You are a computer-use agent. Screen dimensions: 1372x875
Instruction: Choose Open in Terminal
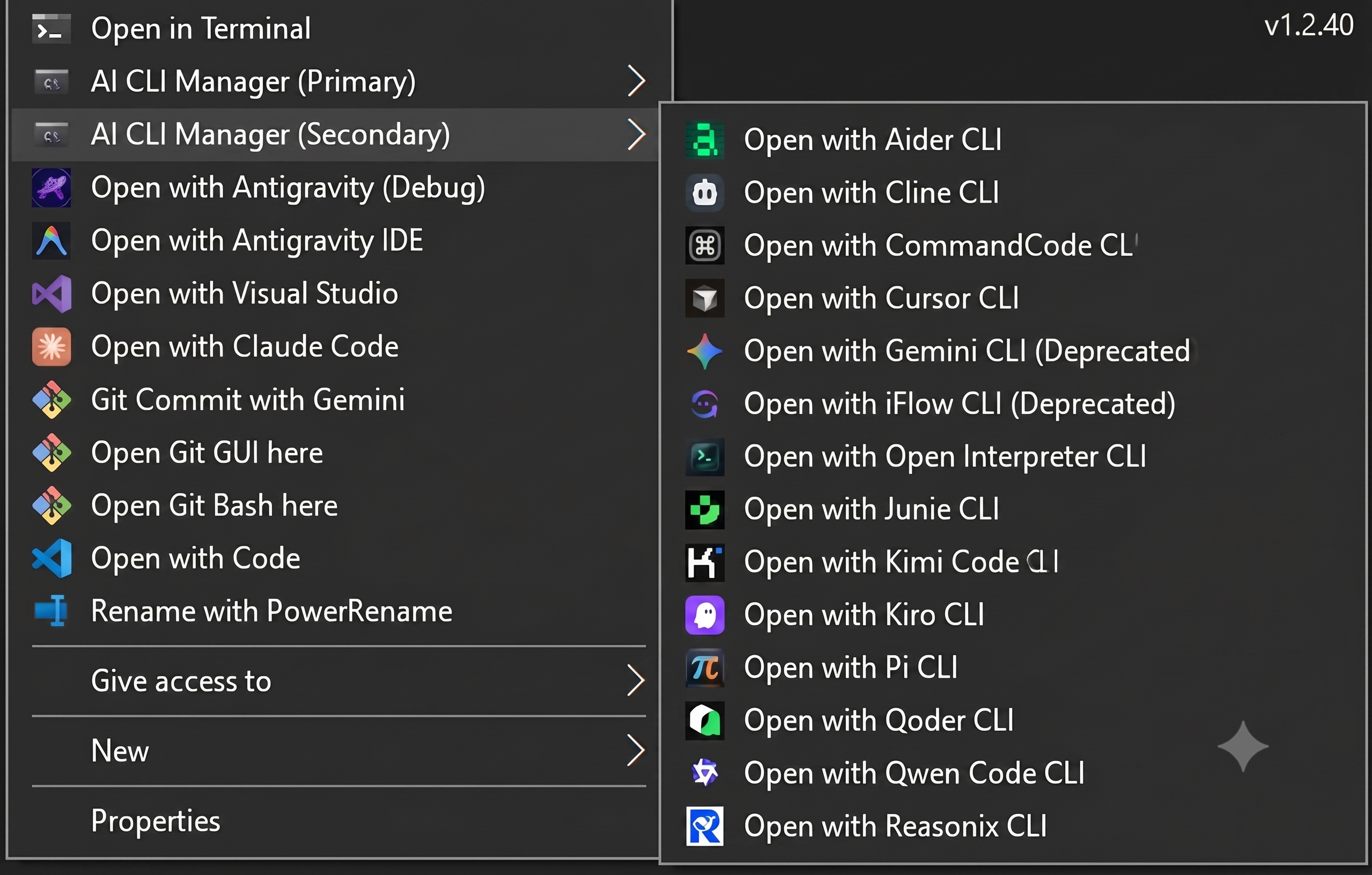341,28
